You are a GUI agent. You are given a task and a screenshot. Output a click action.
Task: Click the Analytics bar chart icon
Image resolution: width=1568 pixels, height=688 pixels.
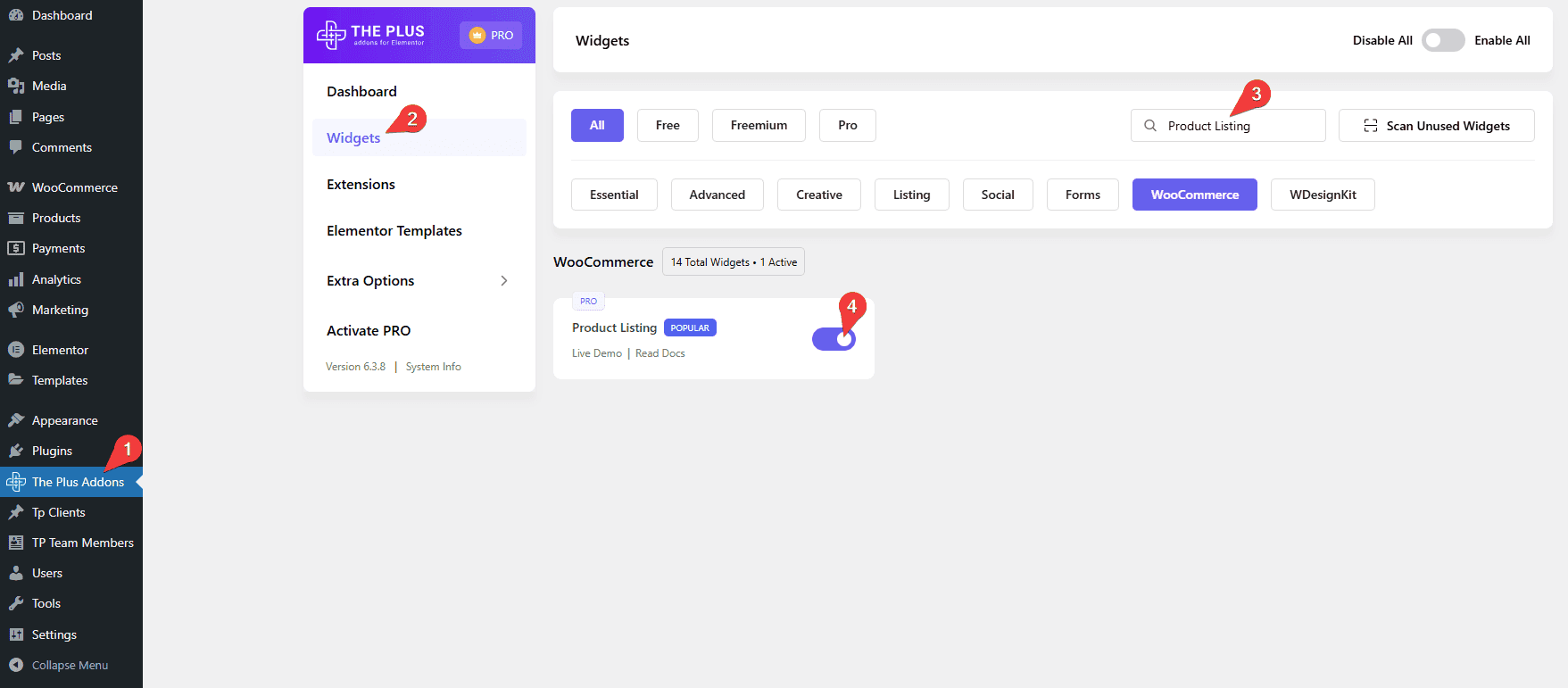point(16,279)
